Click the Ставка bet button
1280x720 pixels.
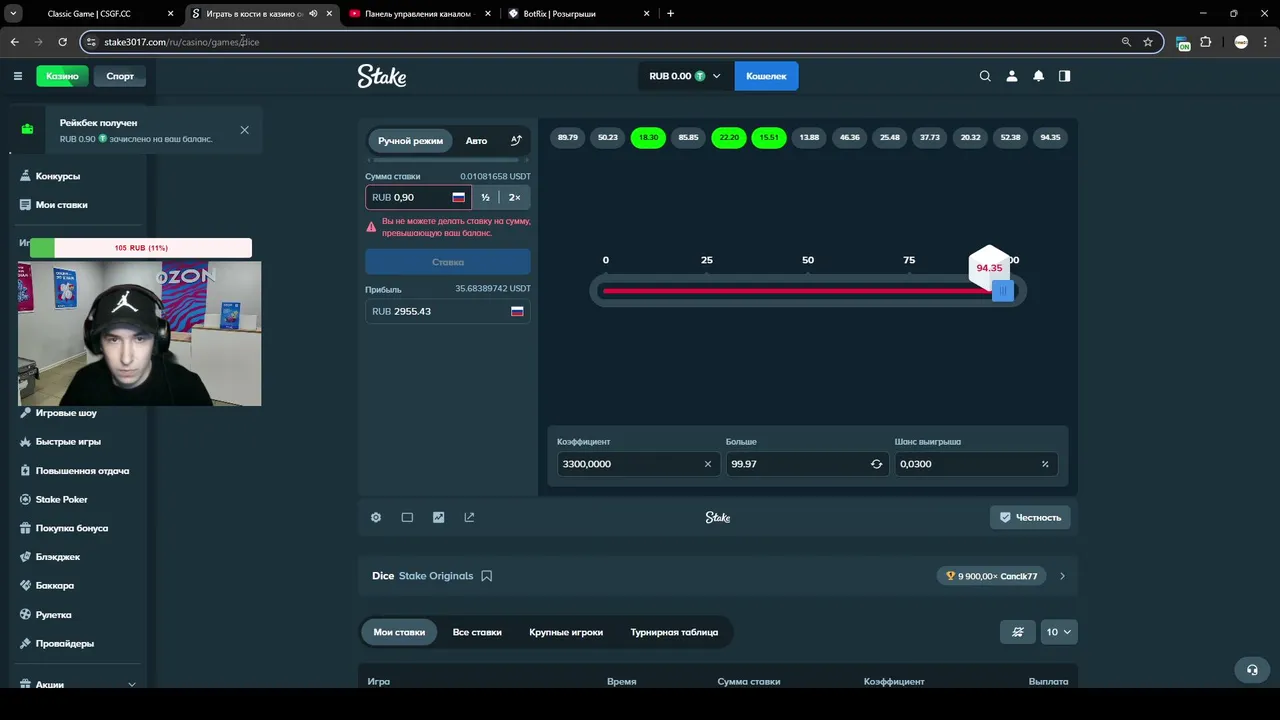448,262
